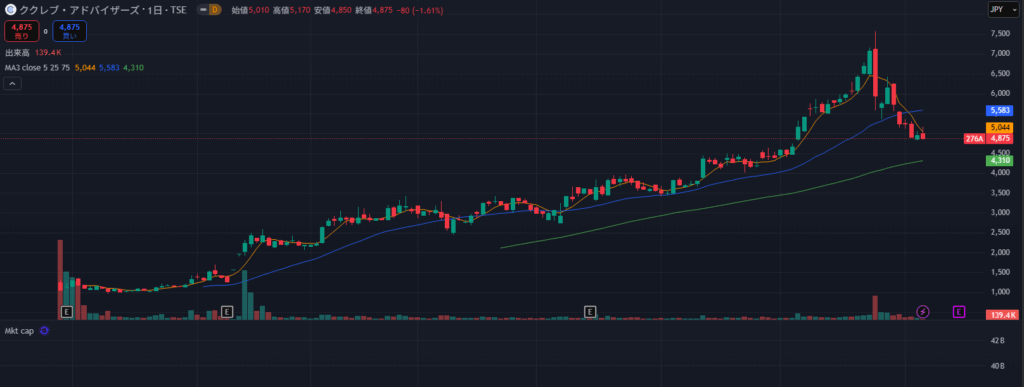This screenshot has height=387, width=1024.
Task: Click the 安値 4,850 low value
Action: [x=333, y=10]
